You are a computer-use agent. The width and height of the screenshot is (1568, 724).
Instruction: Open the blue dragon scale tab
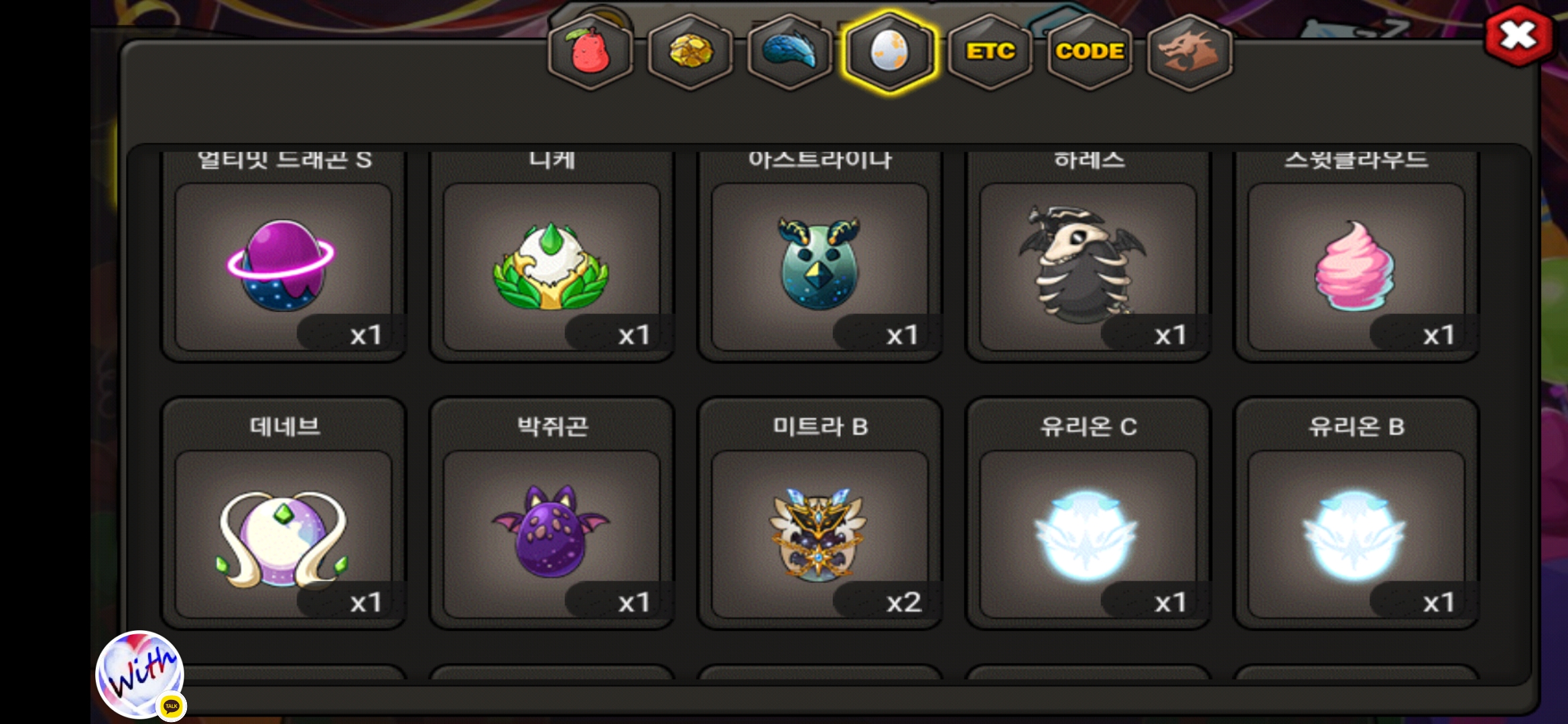pos(790,52)
